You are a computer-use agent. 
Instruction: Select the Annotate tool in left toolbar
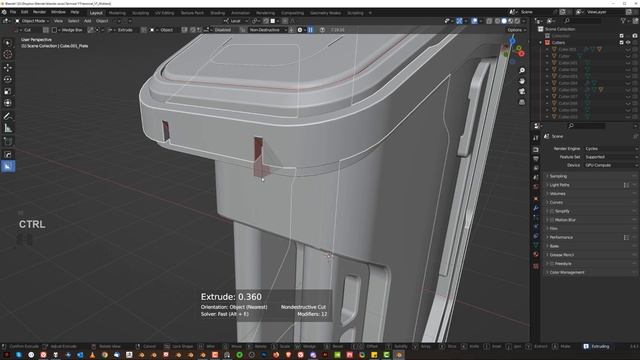[x=8, y=116]
